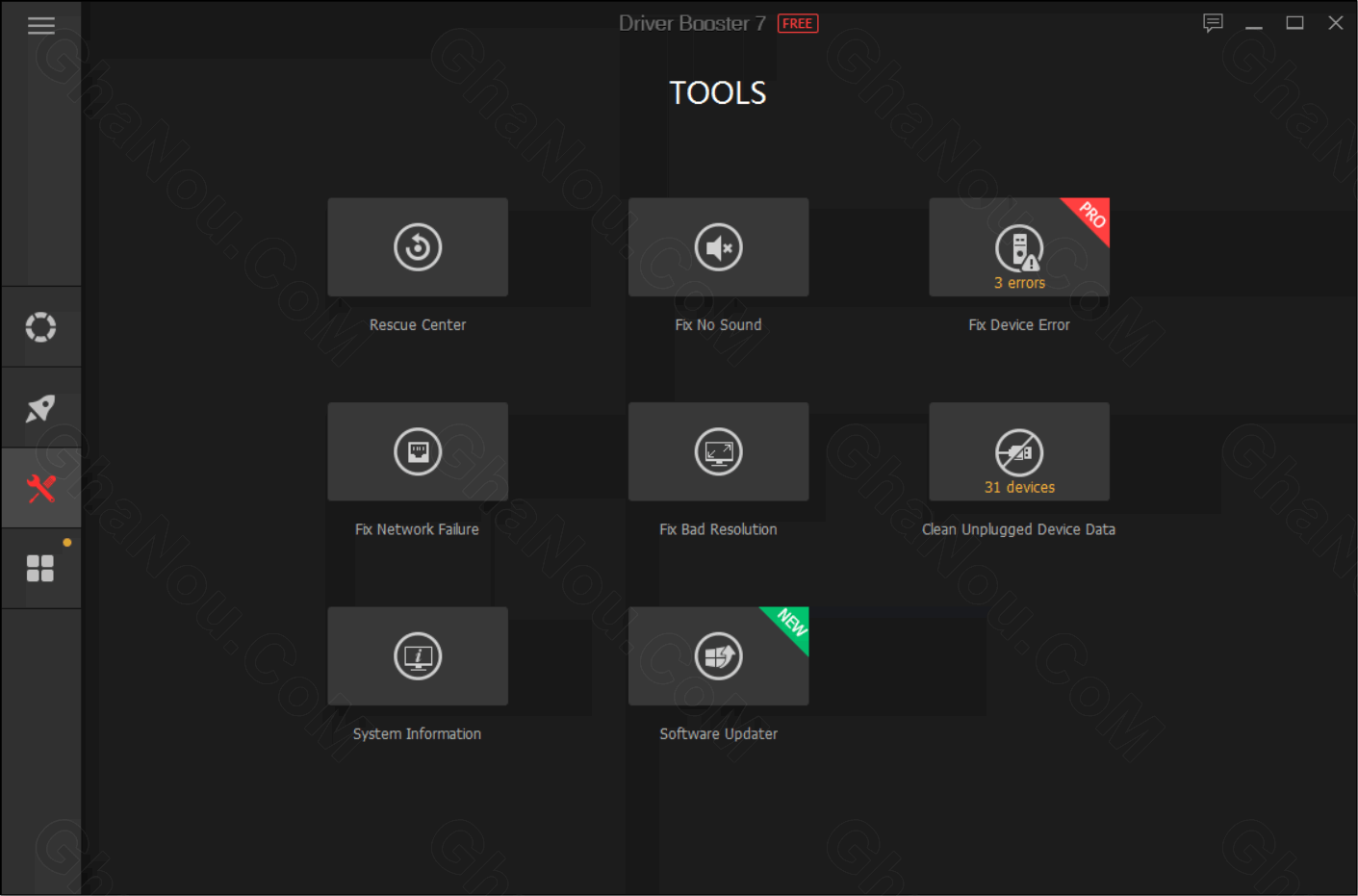
Task: Open the Boost rocket section
Action: pyautogui.click(x=40, y=408)
